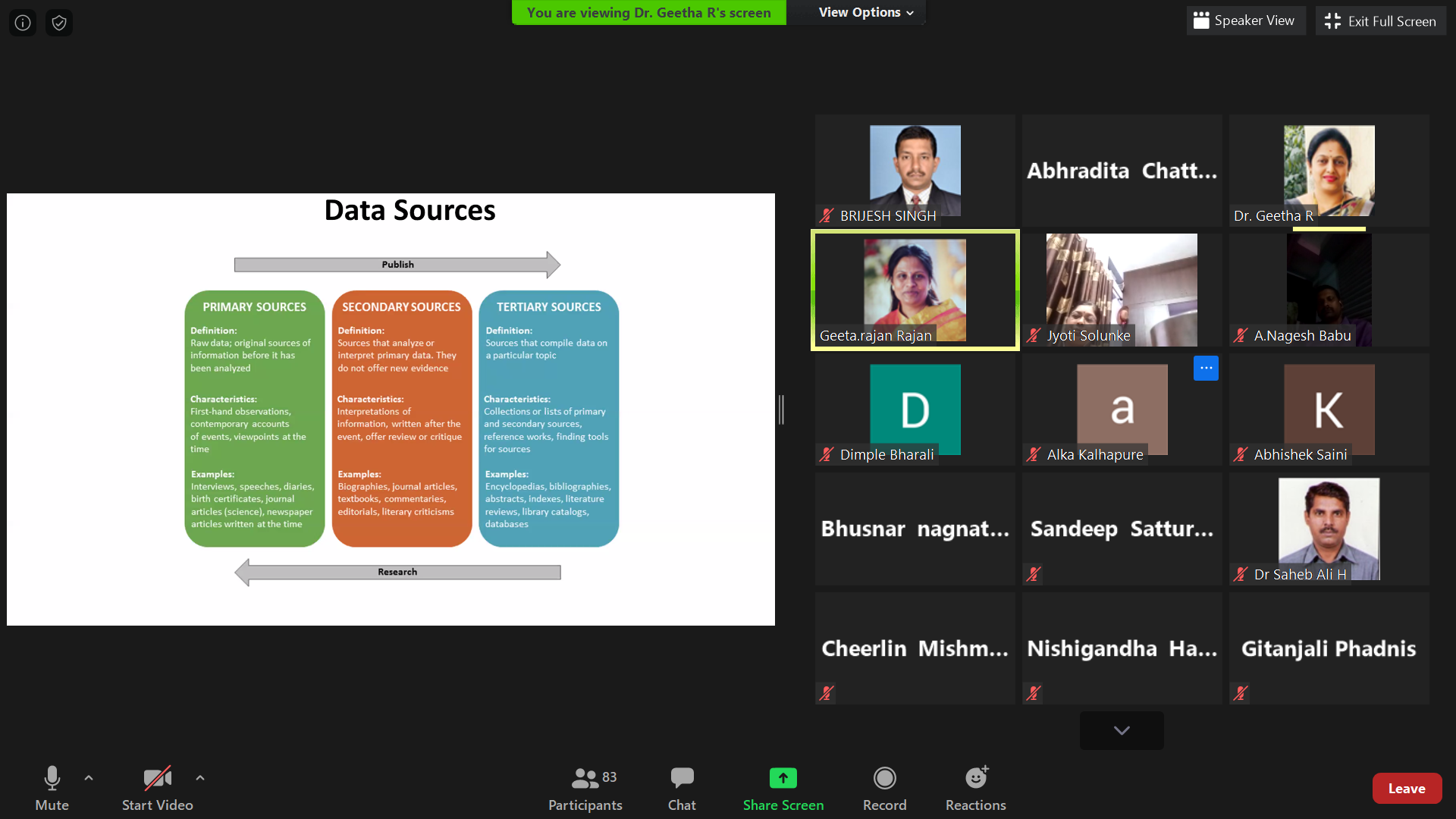The height and width of the screenshot is (819, 1456).
Task: Start recording the meeting
Action: pyautogui.click(x=884, y=788)
